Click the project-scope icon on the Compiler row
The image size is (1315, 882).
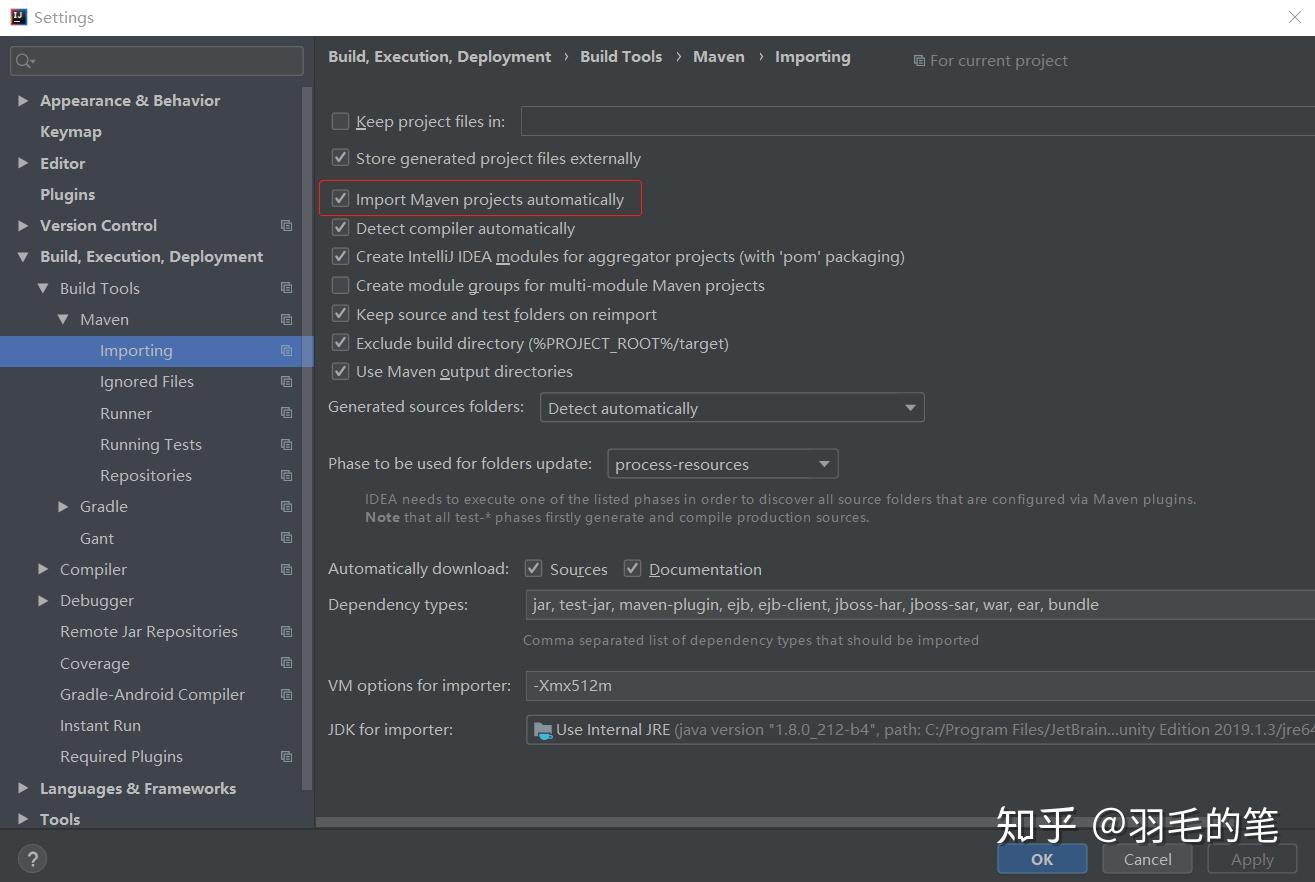coord(287,570)
